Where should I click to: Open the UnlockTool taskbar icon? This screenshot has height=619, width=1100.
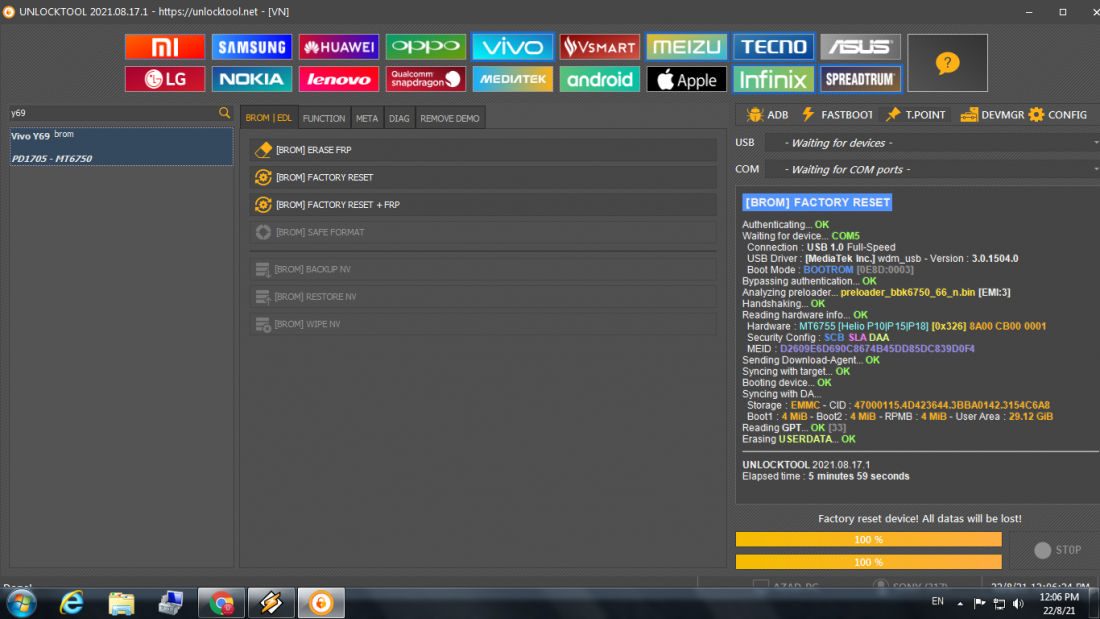pyautogui.click(x=321, y=603)
